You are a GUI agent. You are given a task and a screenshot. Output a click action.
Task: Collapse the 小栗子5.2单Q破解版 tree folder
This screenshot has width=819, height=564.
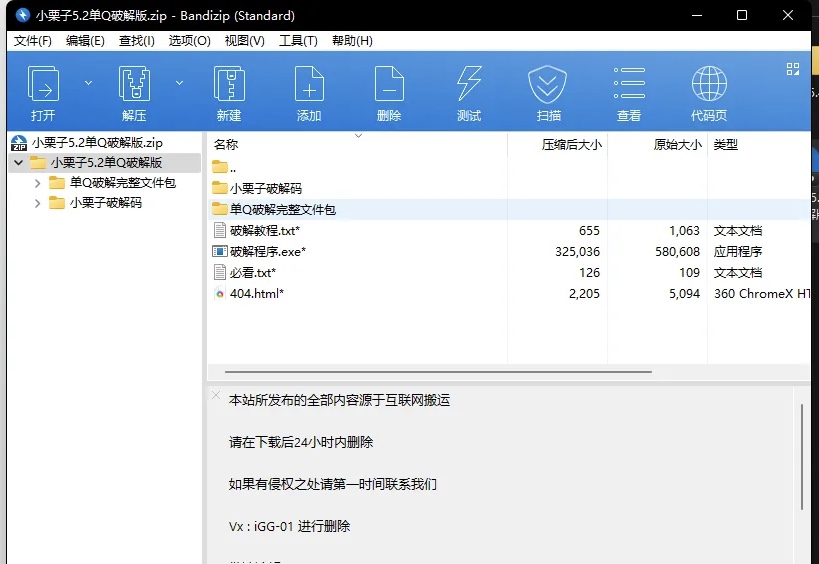click(x=19, y=163)
